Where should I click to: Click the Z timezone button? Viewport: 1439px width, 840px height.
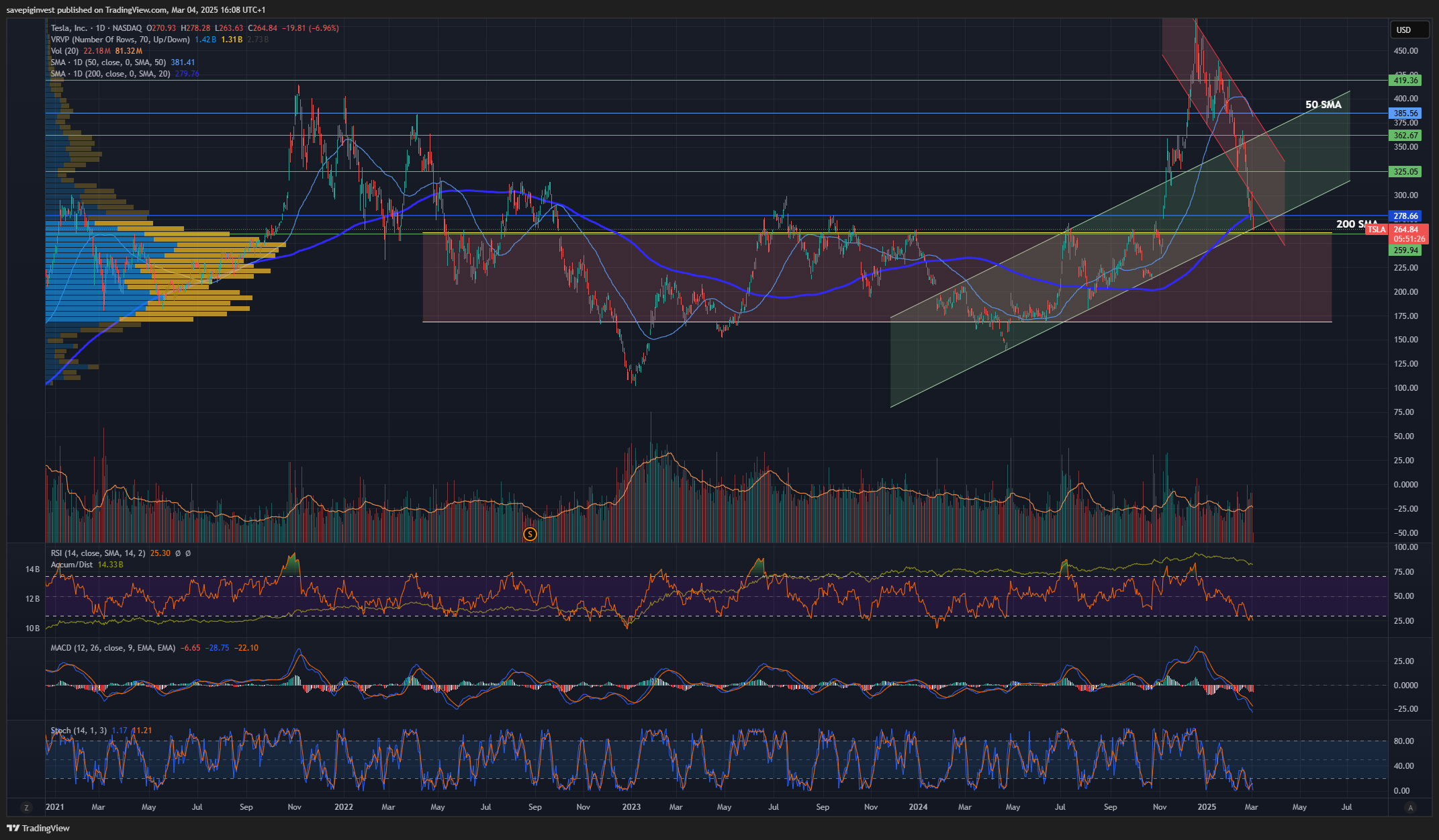point(26,807)
